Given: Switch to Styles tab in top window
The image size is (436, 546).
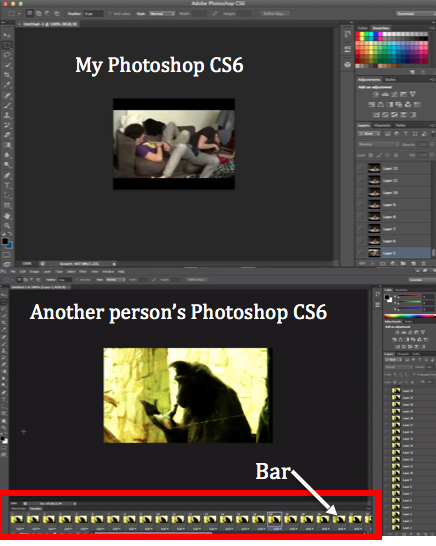Looking at the screenshot, I should coord(390,80).
